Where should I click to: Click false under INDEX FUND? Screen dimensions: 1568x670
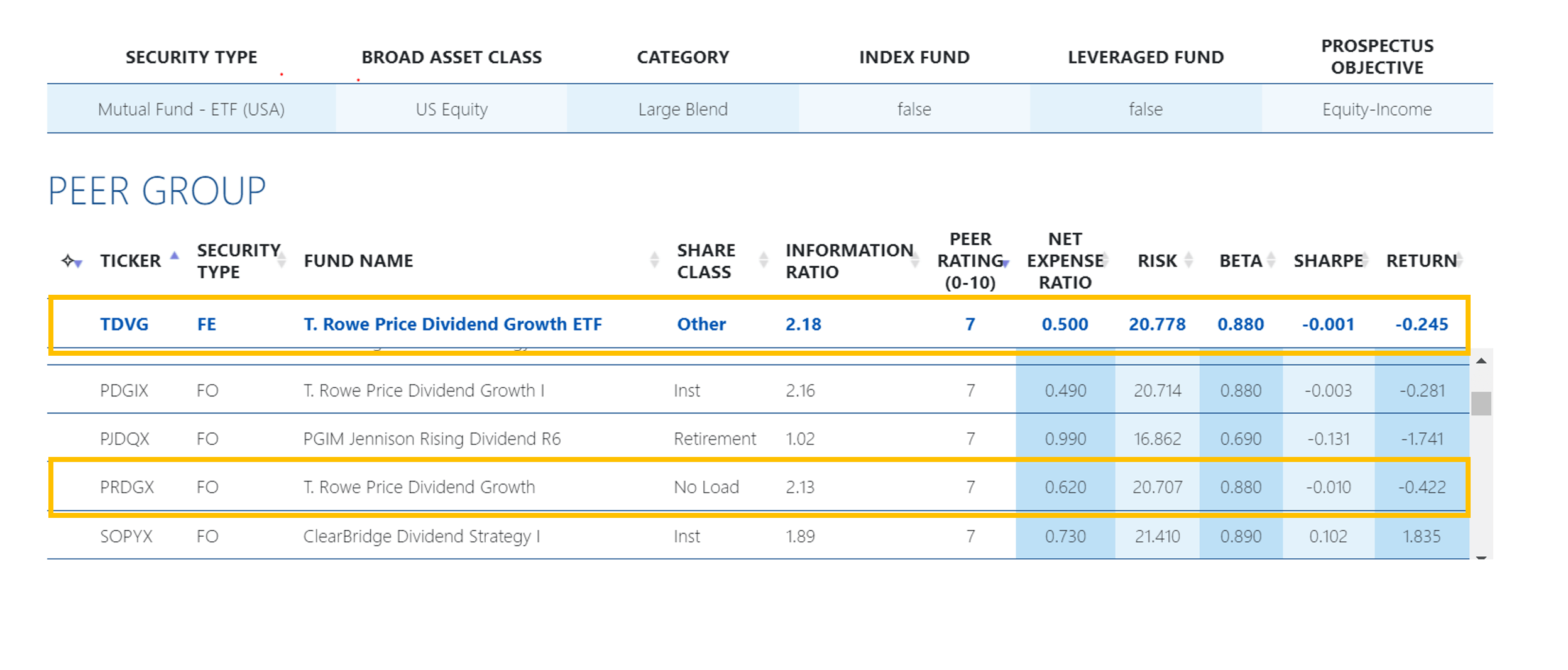pyautogui.click(x=914, y=109)
